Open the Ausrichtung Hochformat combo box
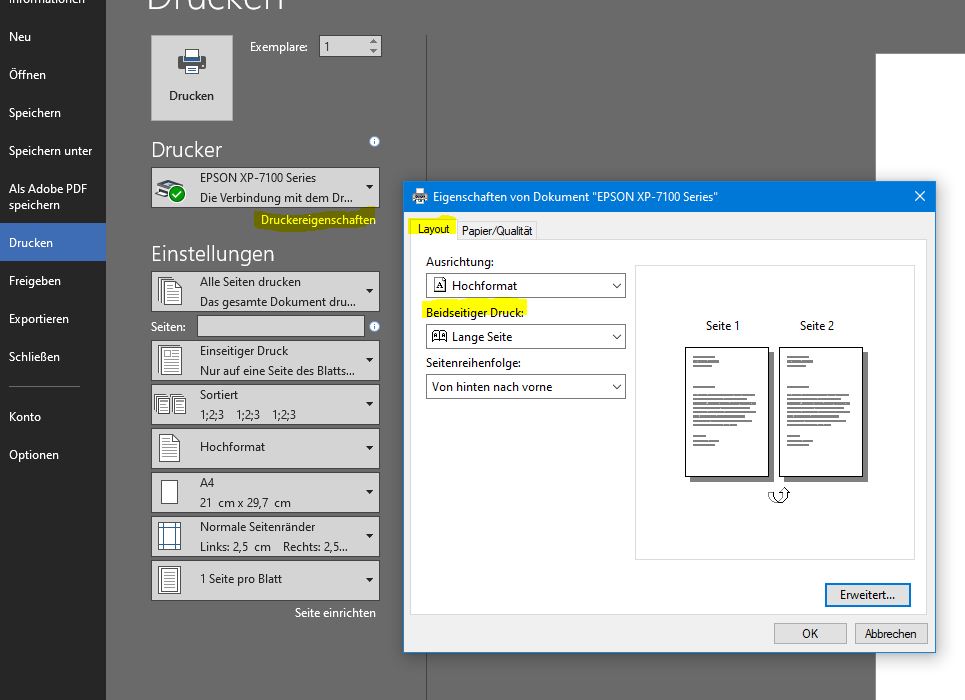Image resolution: width=965 pixels, height=700 pixels. click(x=526, y=286)
